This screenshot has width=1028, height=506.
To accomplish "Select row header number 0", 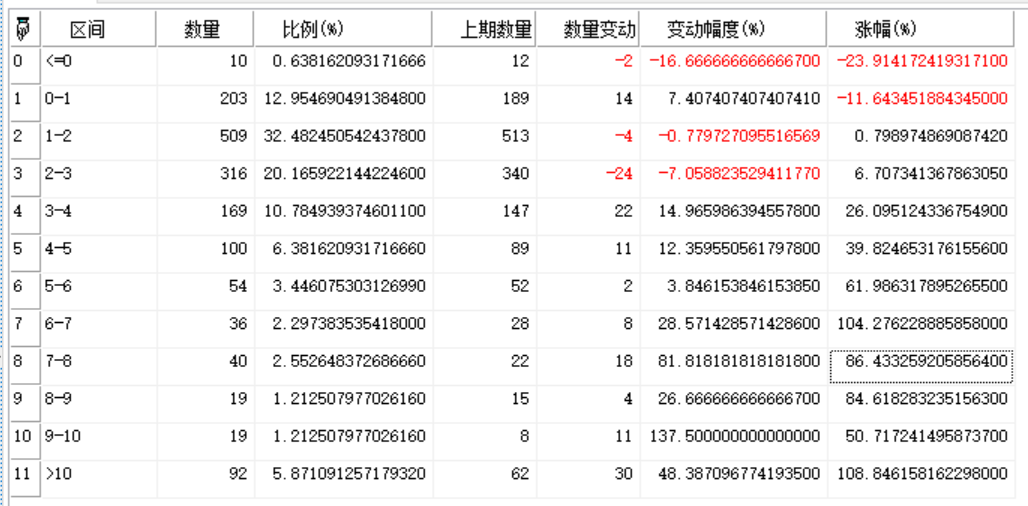I will (x=19, y=62).
